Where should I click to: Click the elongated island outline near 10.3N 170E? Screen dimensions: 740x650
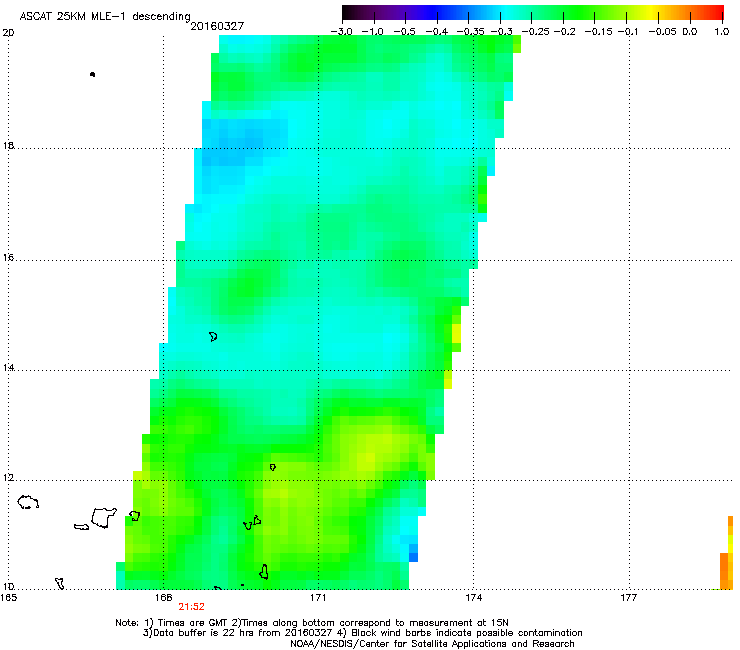click(x=264, y=572)
